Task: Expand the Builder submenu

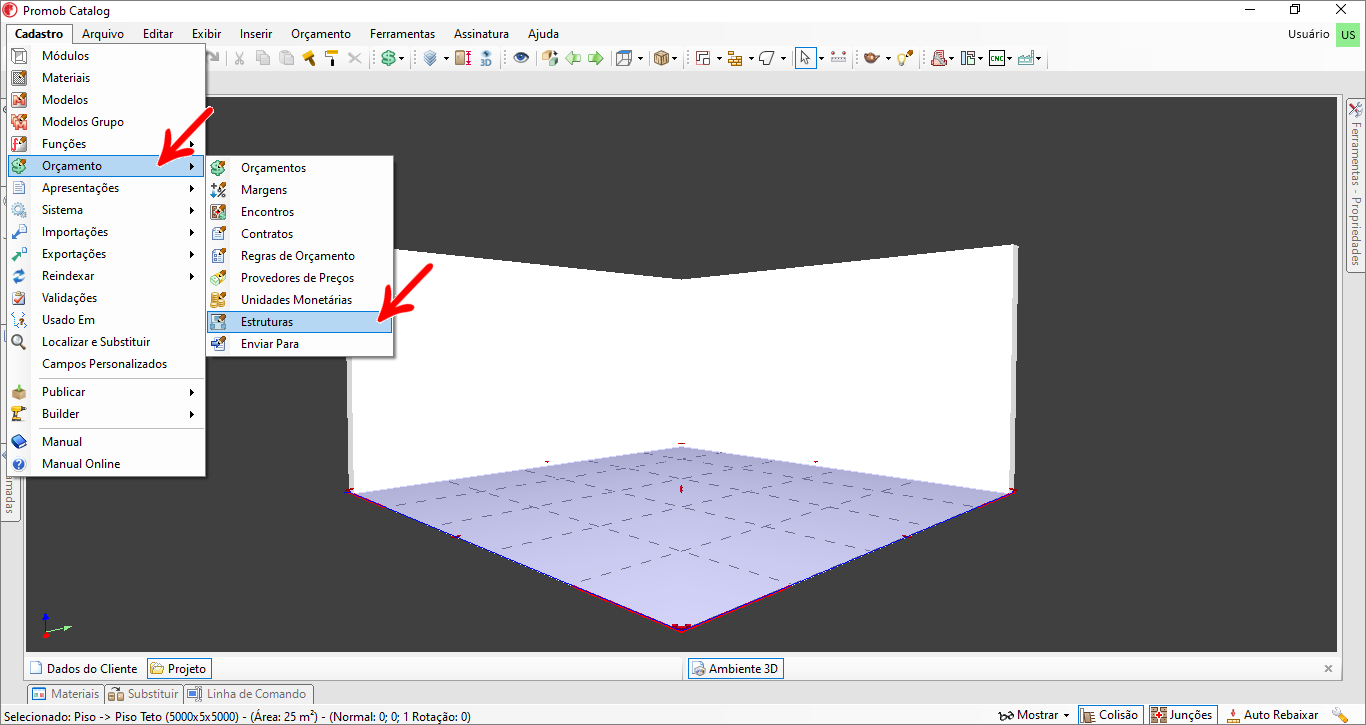Action: 106,414
